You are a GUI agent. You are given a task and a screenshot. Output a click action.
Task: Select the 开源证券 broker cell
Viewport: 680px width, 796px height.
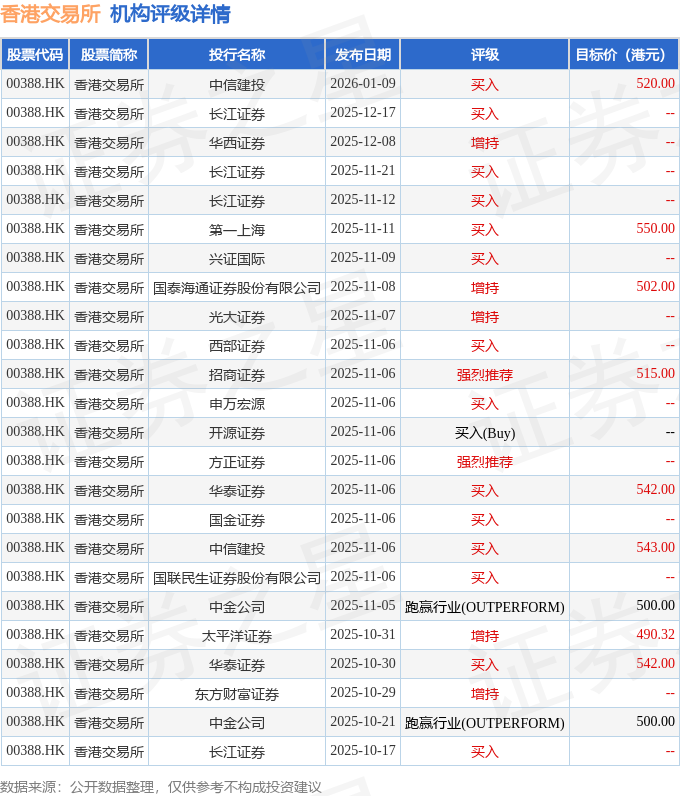click(237, 432)
